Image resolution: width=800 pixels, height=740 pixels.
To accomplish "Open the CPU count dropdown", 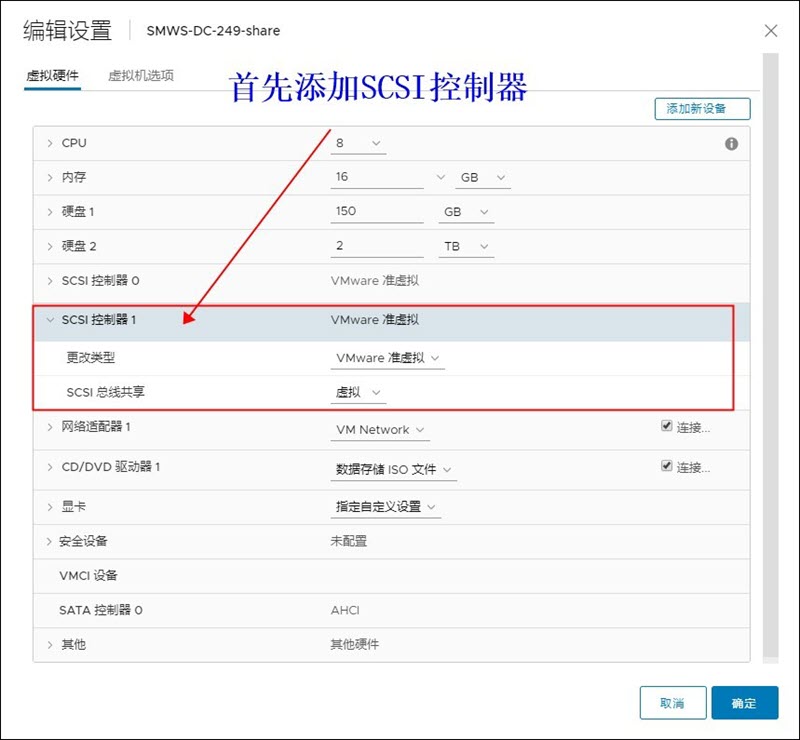I will tap(358, 143).
